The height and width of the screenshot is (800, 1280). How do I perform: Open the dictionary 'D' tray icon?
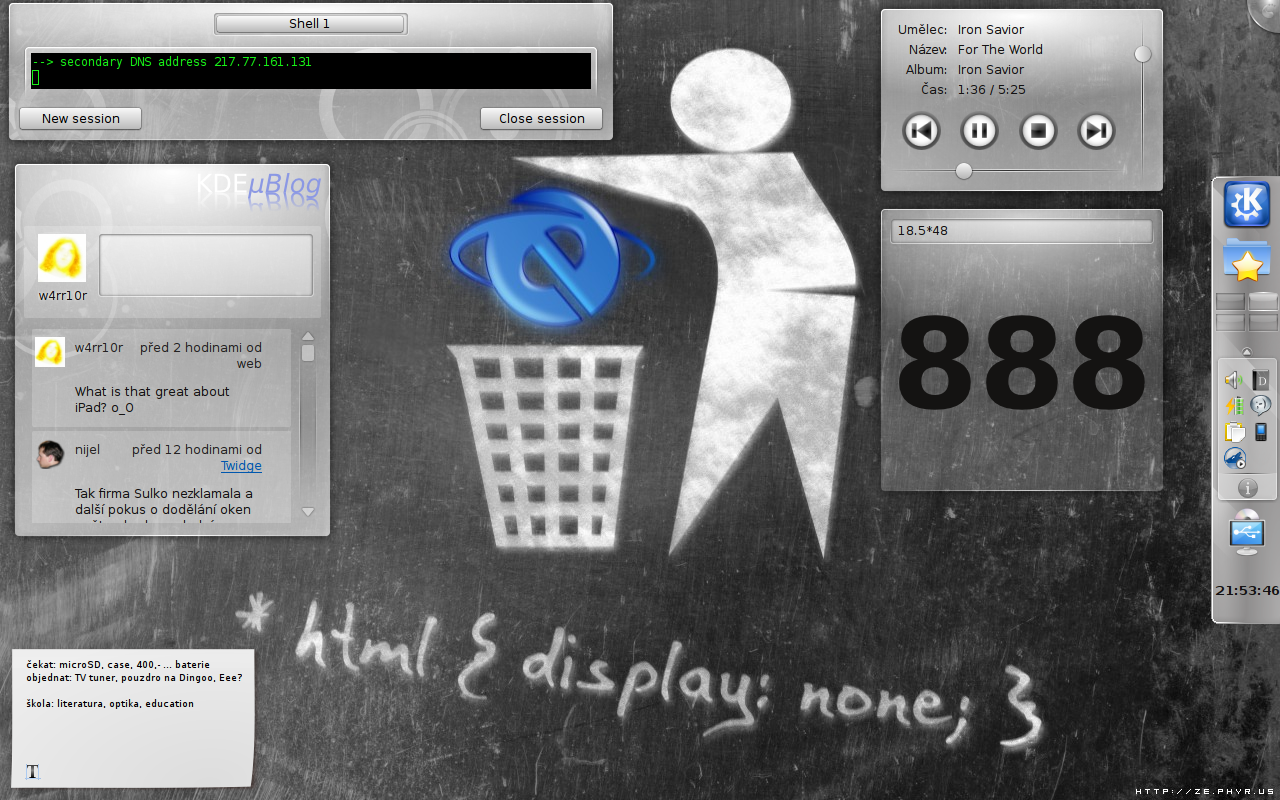tap(1261, 379)
